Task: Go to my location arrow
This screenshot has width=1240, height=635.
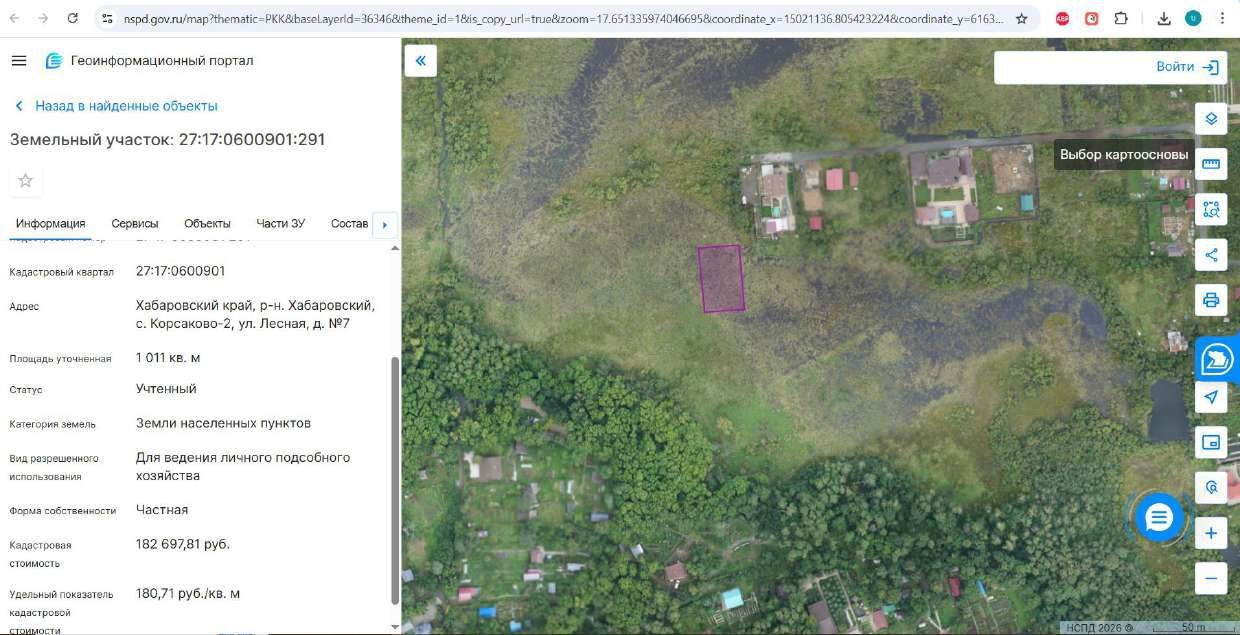Action: click(1211, 397)
